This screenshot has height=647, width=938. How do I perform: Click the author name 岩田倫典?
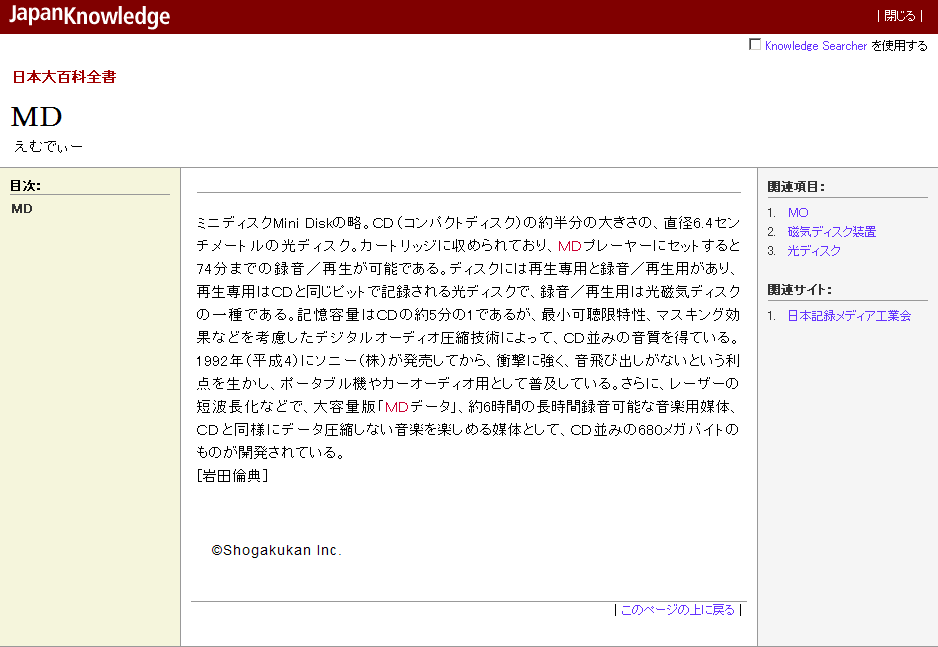pyautogui.click(x=232, y=476)
